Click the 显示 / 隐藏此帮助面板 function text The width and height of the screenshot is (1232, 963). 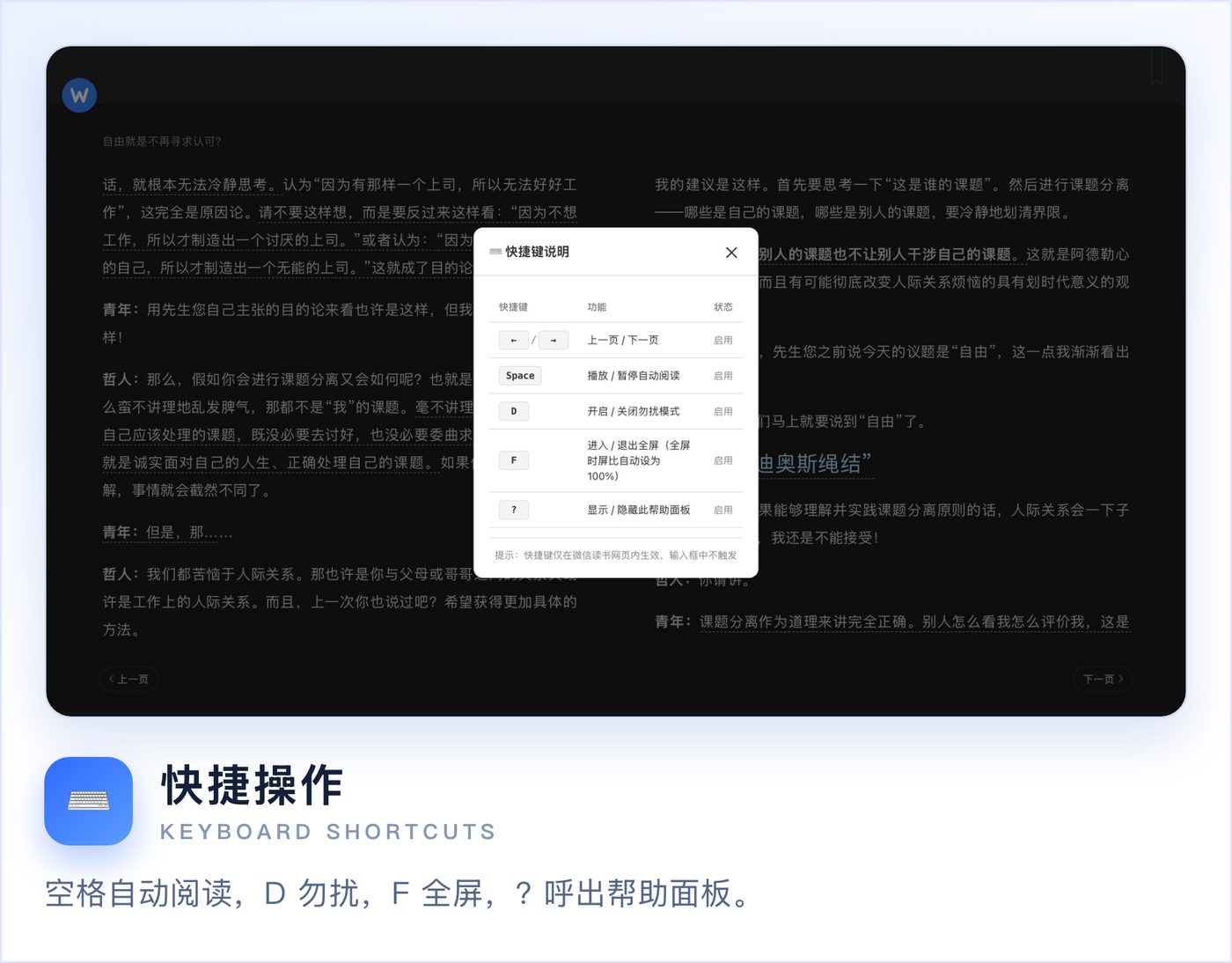tap(639, 510)
